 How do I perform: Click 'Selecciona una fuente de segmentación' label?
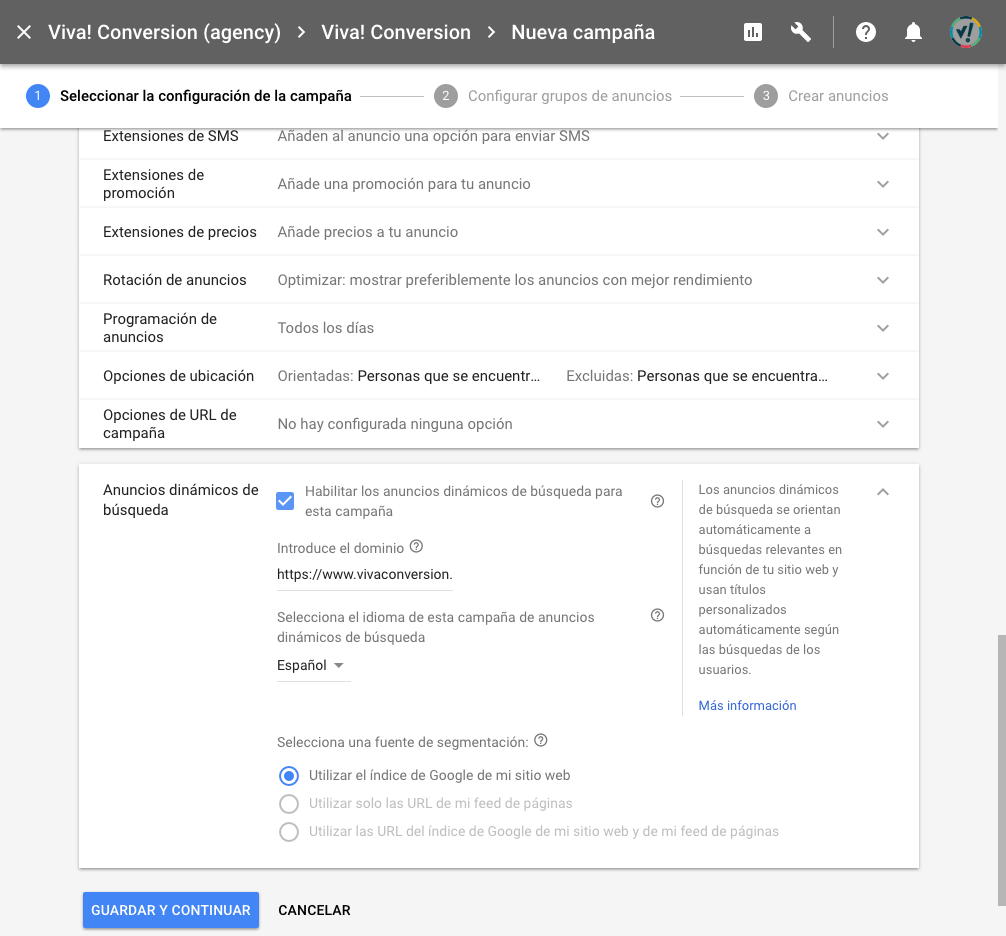(x=402, y=742)
